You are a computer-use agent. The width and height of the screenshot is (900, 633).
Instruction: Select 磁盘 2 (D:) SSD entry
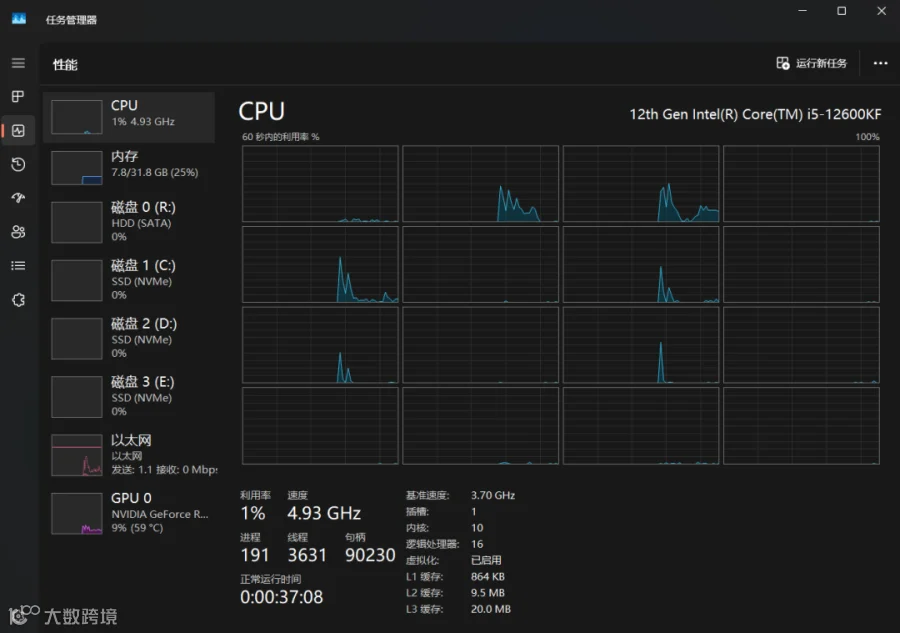point(129,339)
